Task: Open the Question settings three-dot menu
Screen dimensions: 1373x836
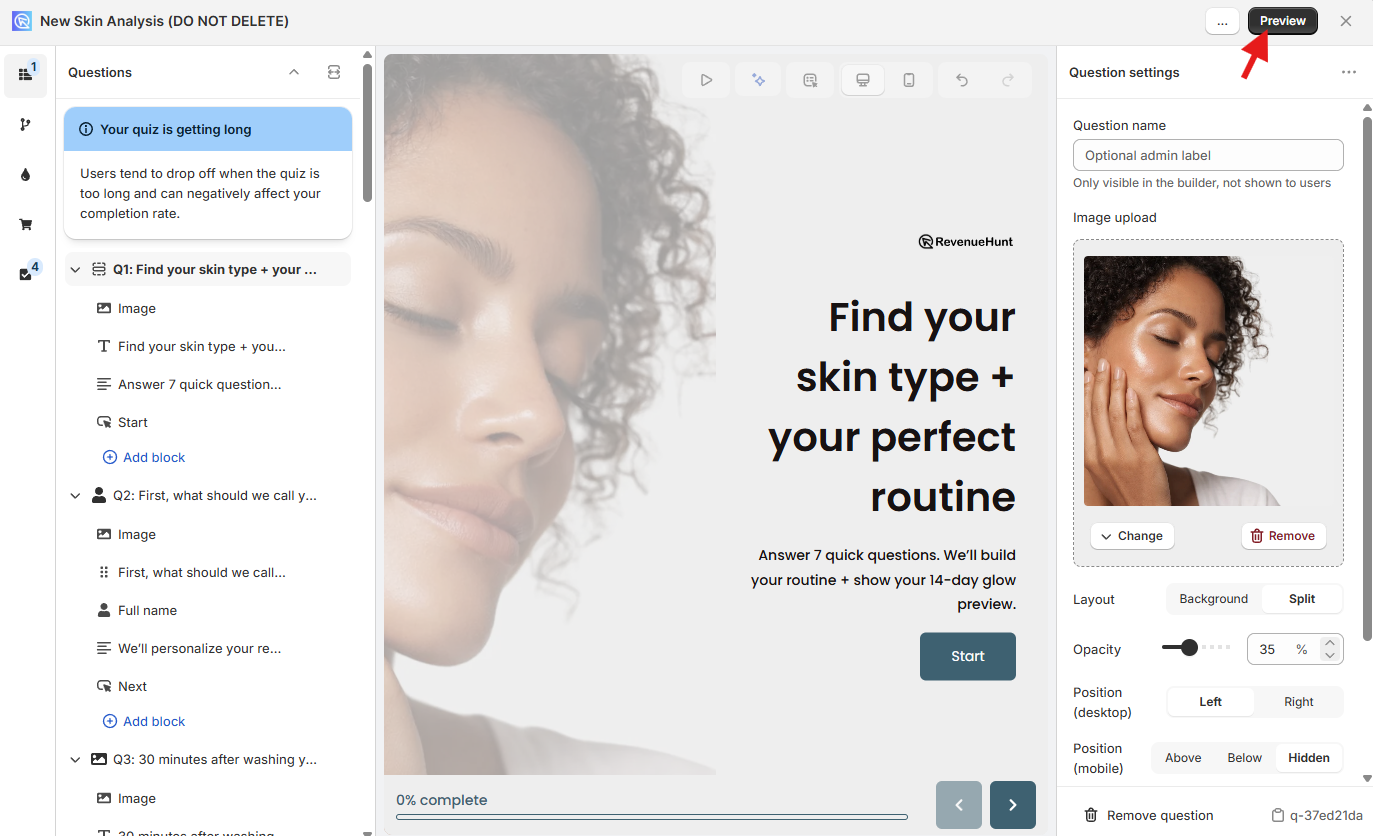Action: (1349, 72)
